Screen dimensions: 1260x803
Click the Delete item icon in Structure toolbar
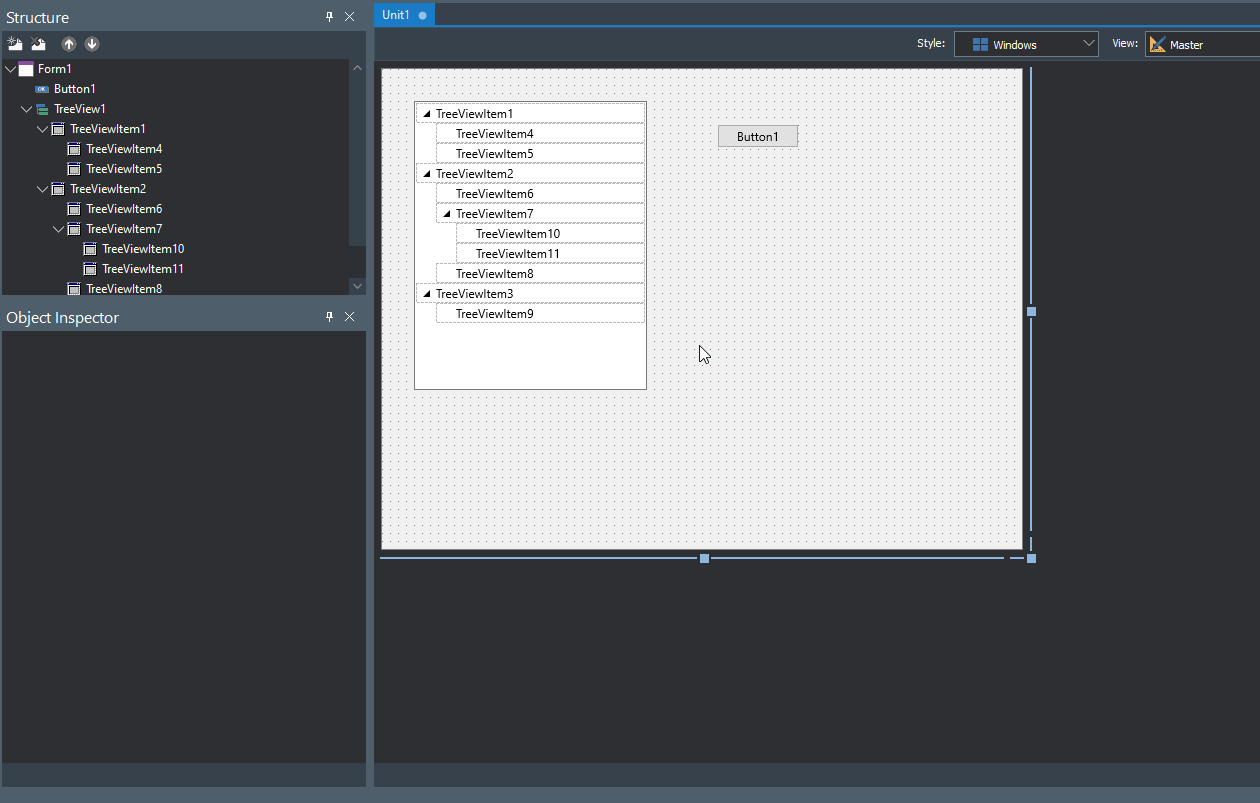[x=38, y=44]
